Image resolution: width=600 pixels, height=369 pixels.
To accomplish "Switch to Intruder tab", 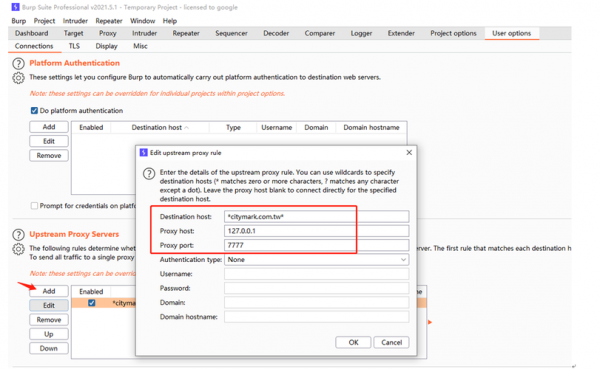I will [x=145, y=33].
